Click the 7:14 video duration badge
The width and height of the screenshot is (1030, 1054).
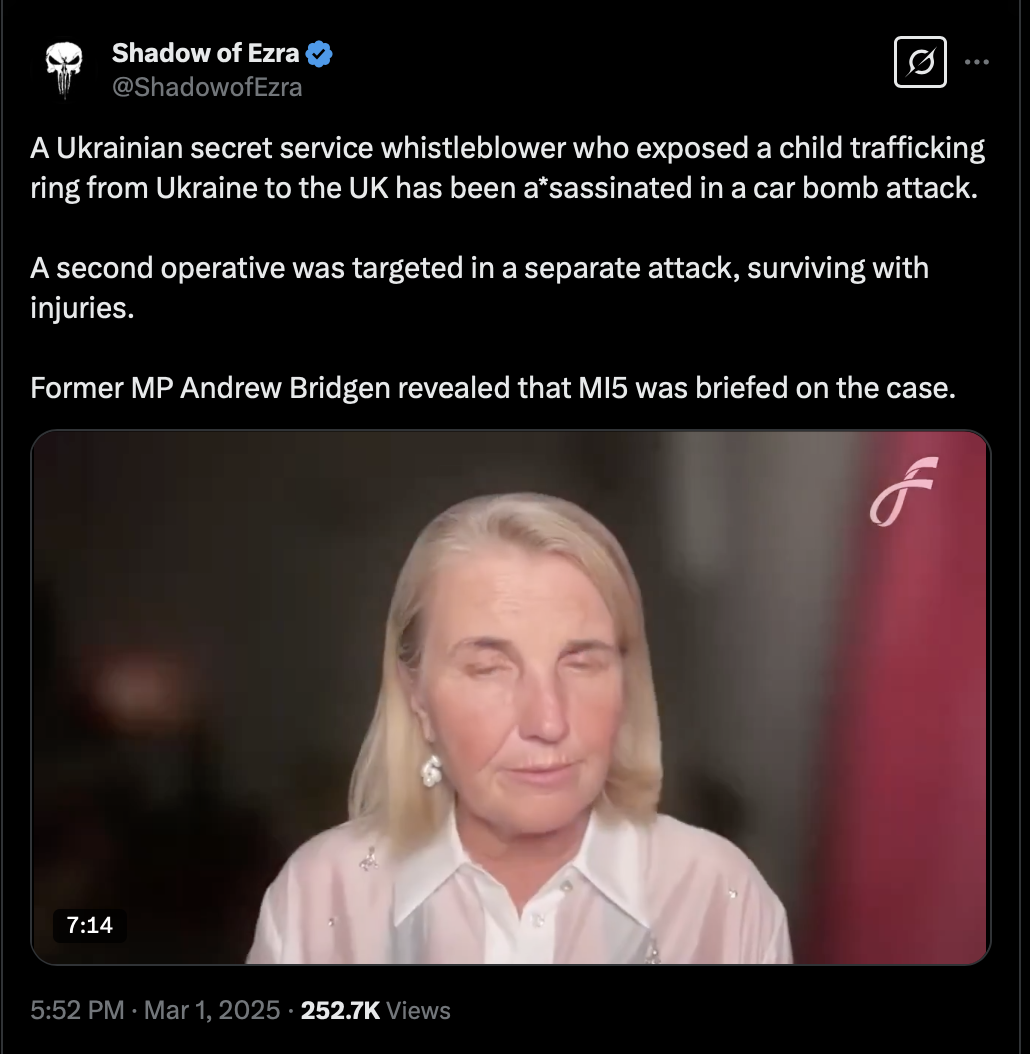90,926
